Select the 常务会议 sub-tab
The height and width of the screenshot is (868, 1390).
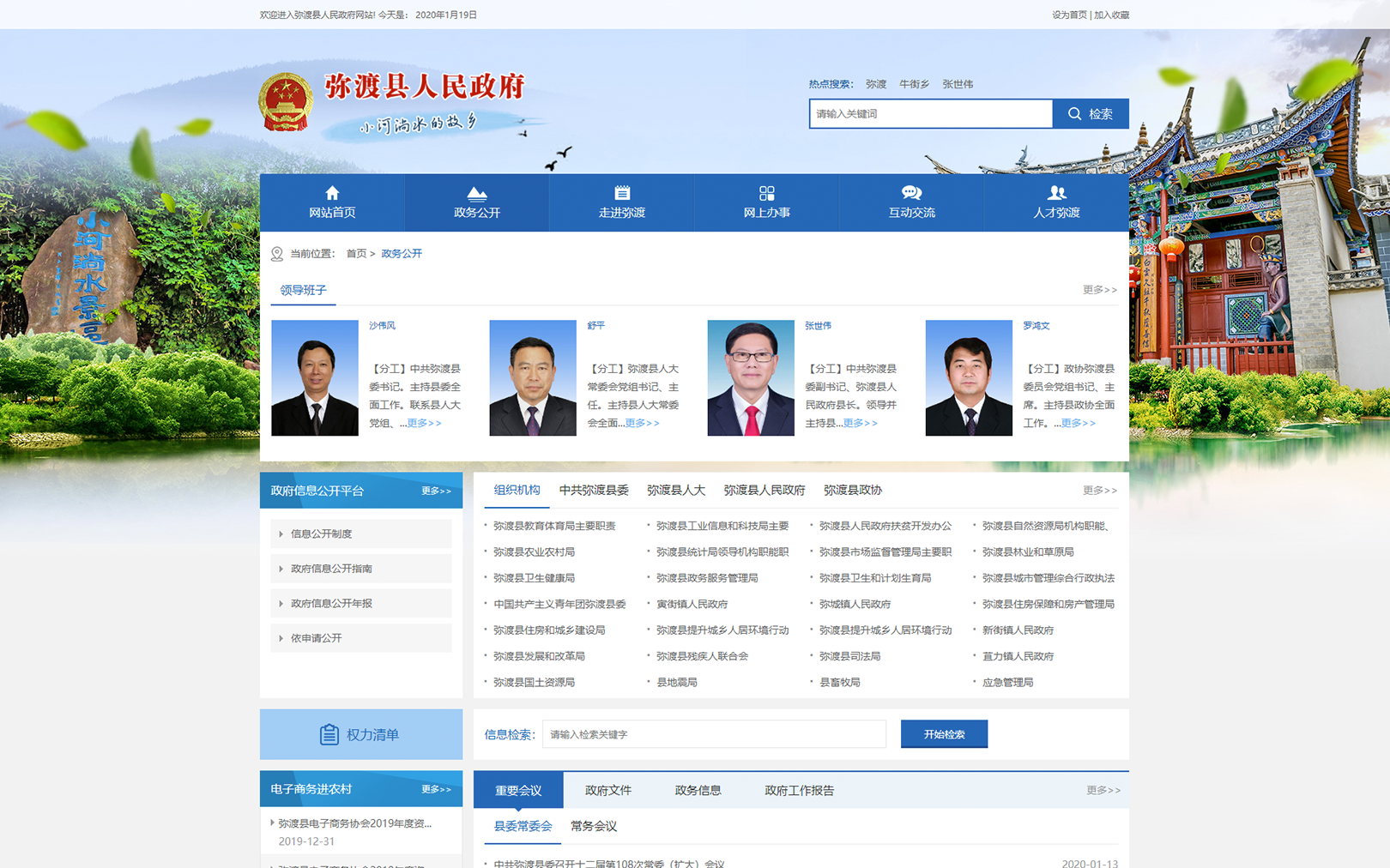pos(594,827)
